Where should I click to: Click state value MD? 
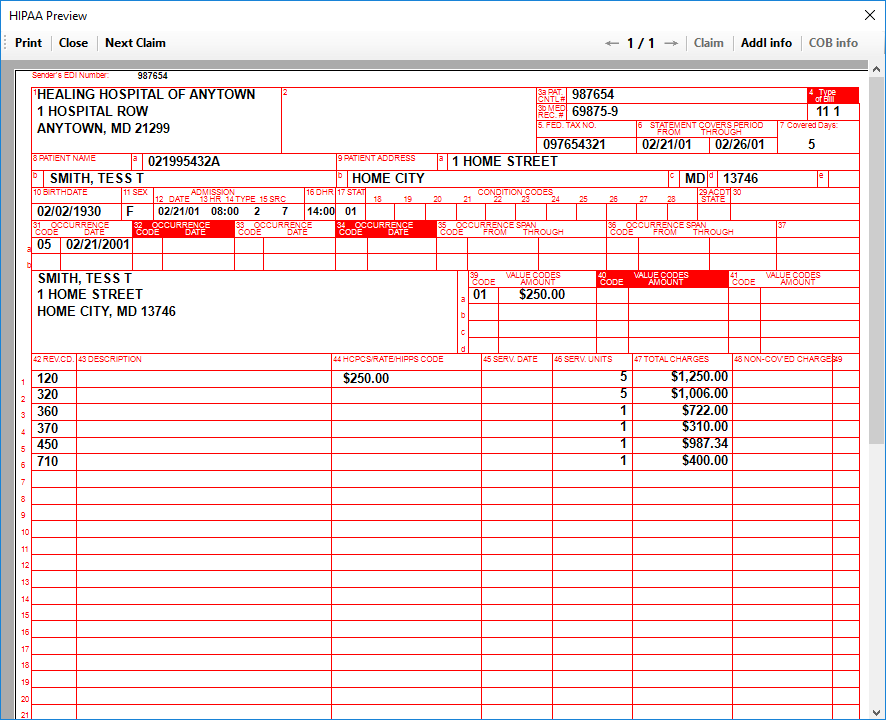[695, 179]
